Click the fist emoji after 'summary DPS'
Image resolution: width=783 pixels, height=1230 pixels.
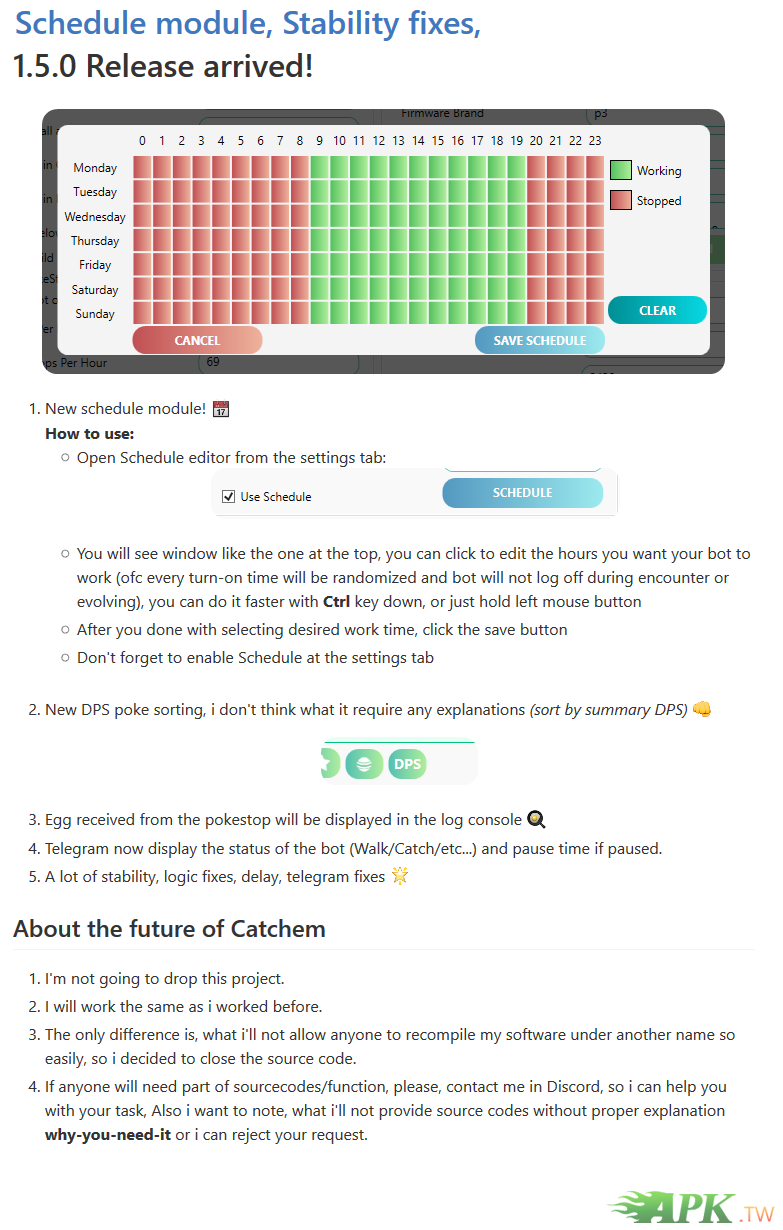[702, 710]
